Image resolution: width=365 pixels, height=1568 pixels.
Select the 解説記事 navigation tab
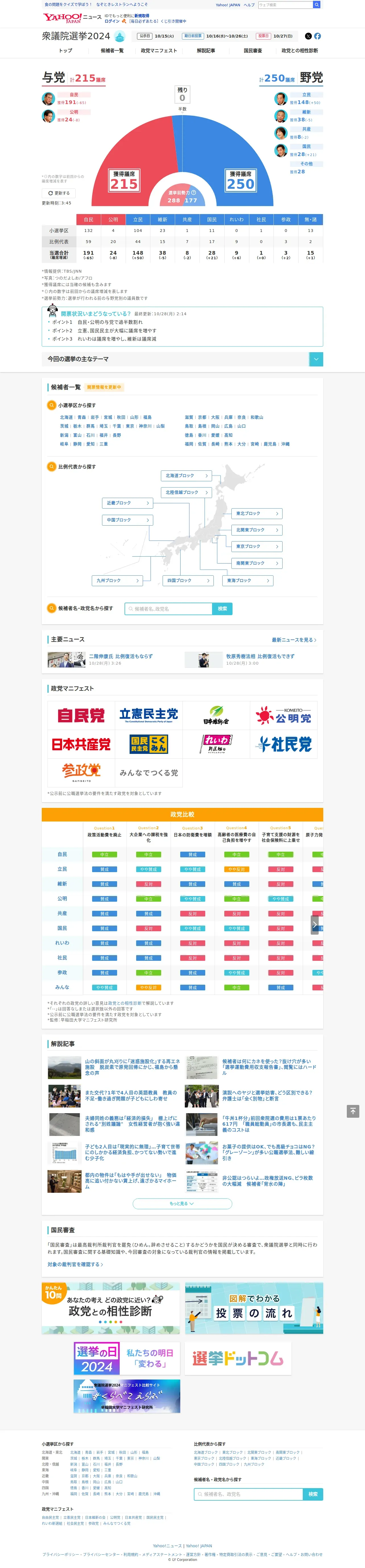[206, 51]
